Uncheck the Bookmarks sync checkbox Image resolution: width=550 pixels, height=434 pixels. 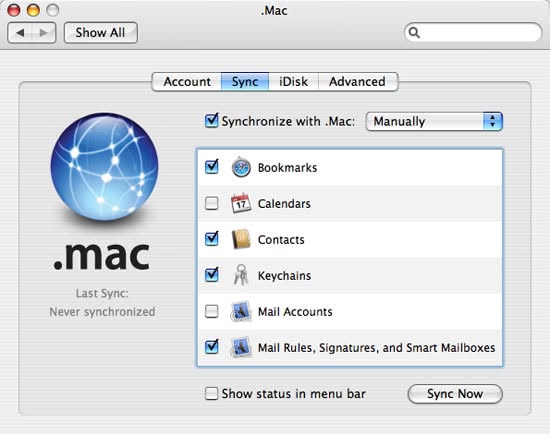point(212,167)
